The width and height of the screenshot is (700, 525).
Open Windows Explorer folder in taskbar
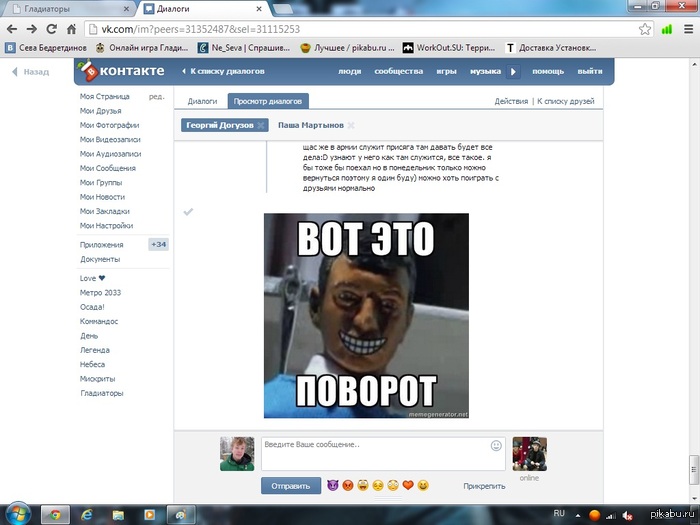118,515
